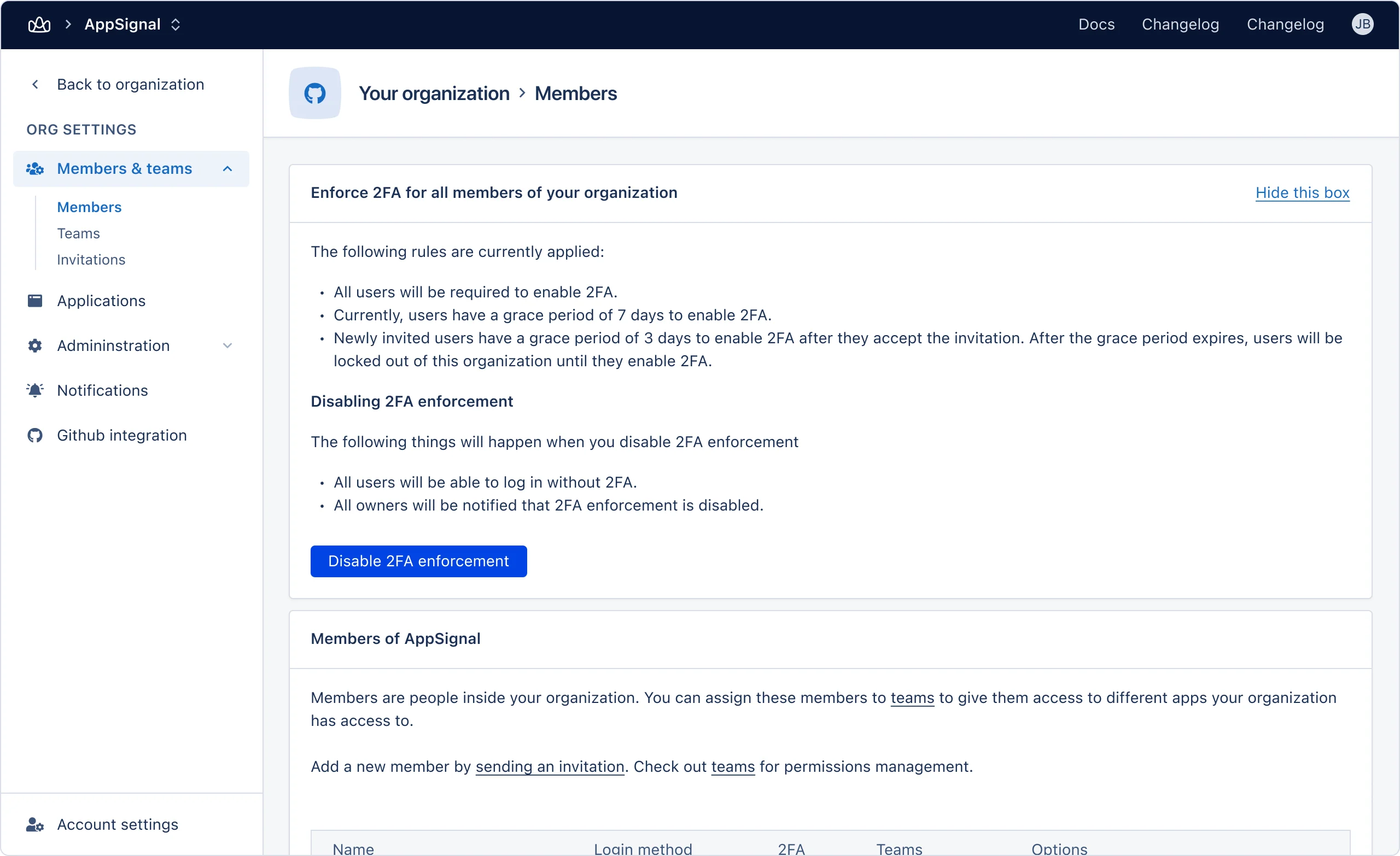The width and height of the screenshot is (1400, 856).
Task: Follow the teams link for permissions management
Action: (732, 766)
